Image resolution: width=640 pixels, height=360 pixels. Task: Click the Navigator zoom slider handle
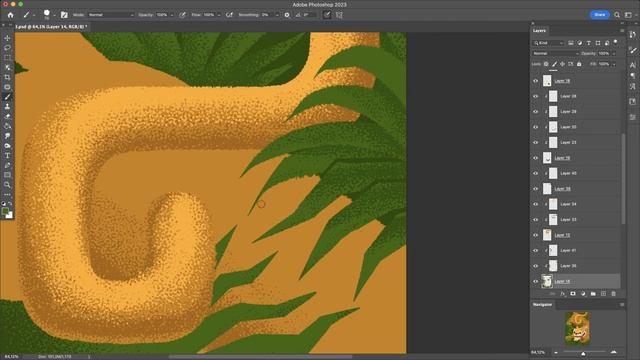click(x=583, y=353)
